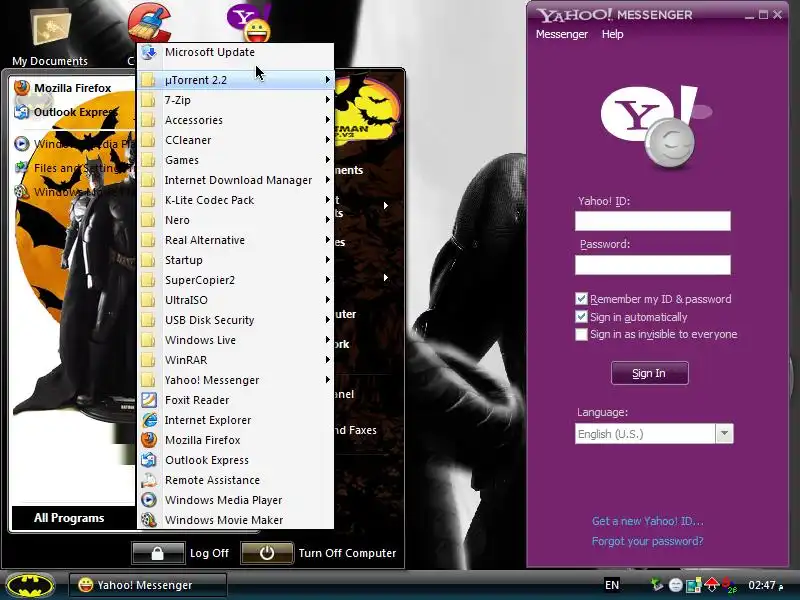Select UltraISO in programs menu
The height and width of the screenshot is (600, 800).
(235, 300)
